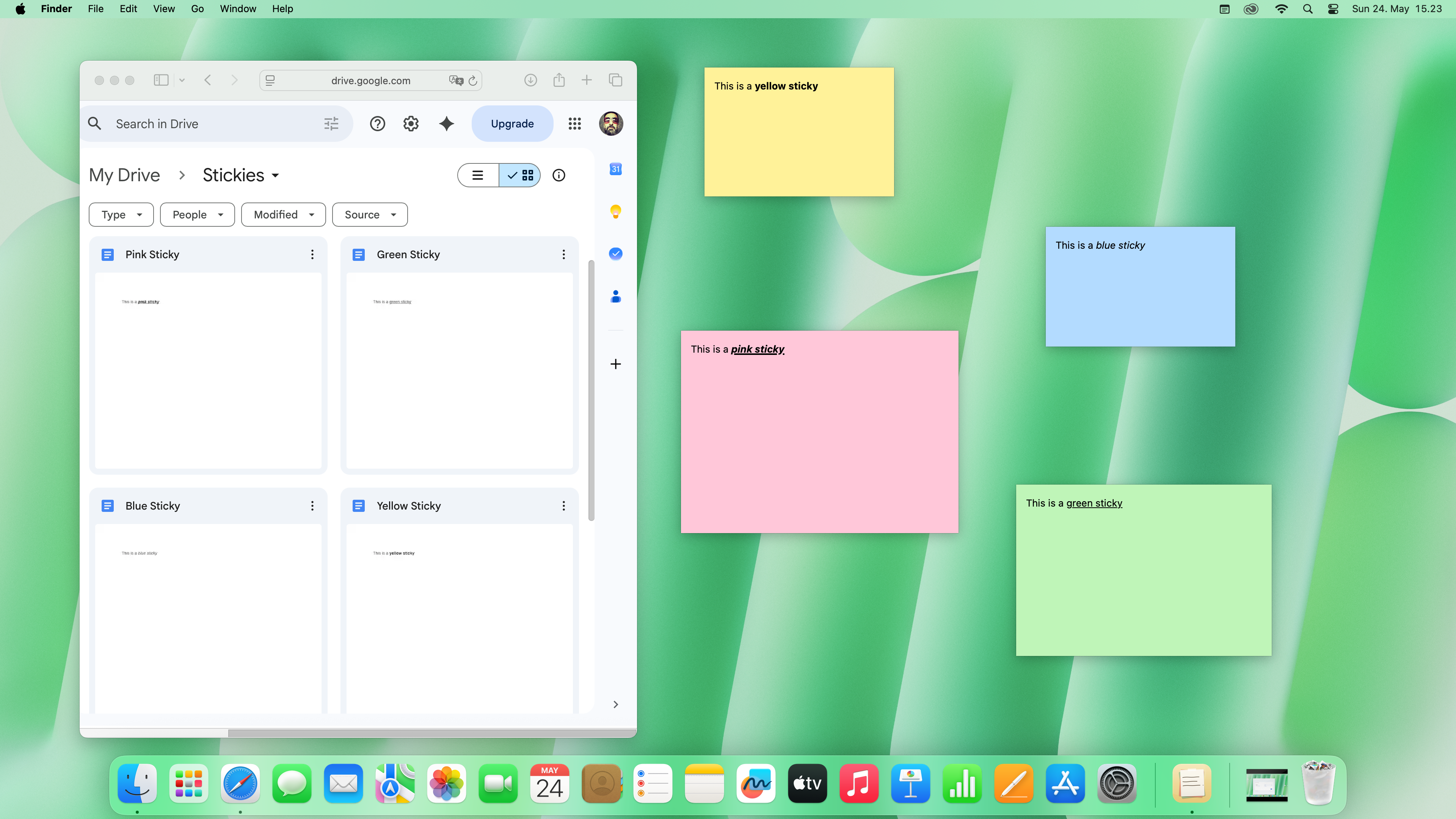The image size is (1456, 819).
Task: Open Safari sidebar options chevron
Action: point(182,80)
